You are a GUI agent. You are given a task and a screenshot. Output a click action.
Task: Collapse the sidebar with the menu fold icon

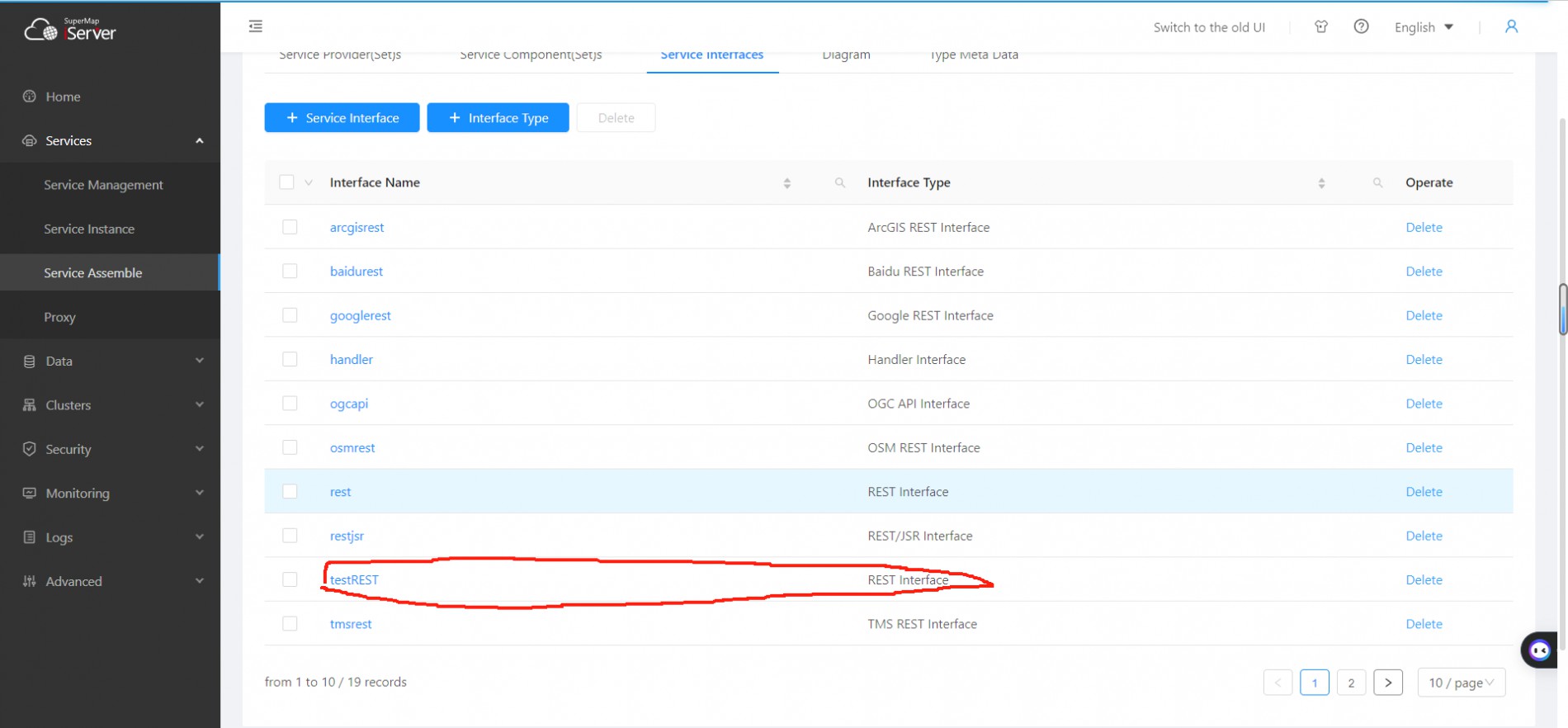(x=256, y=26)
